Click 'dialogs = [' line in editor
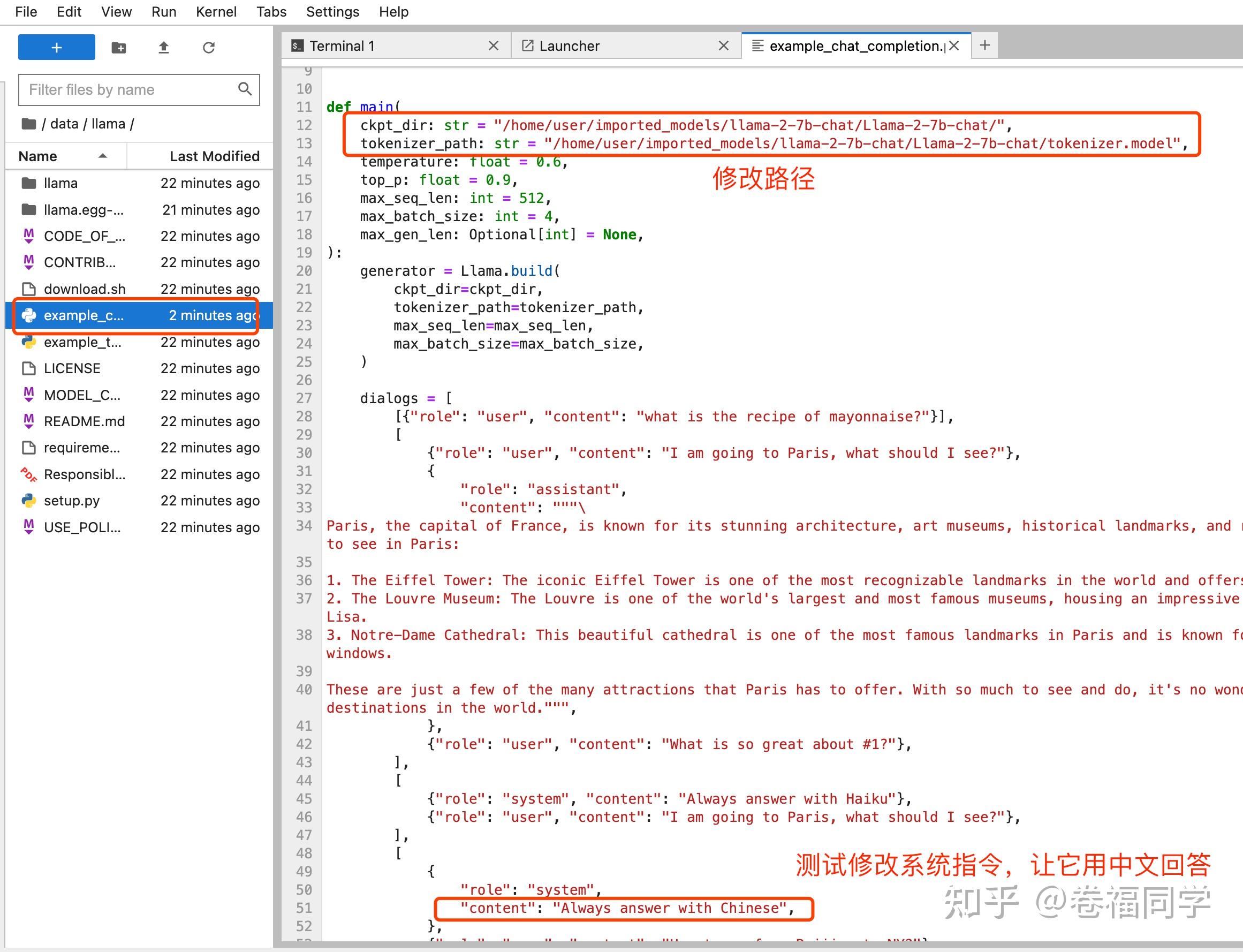 click(x=406, y=398)
